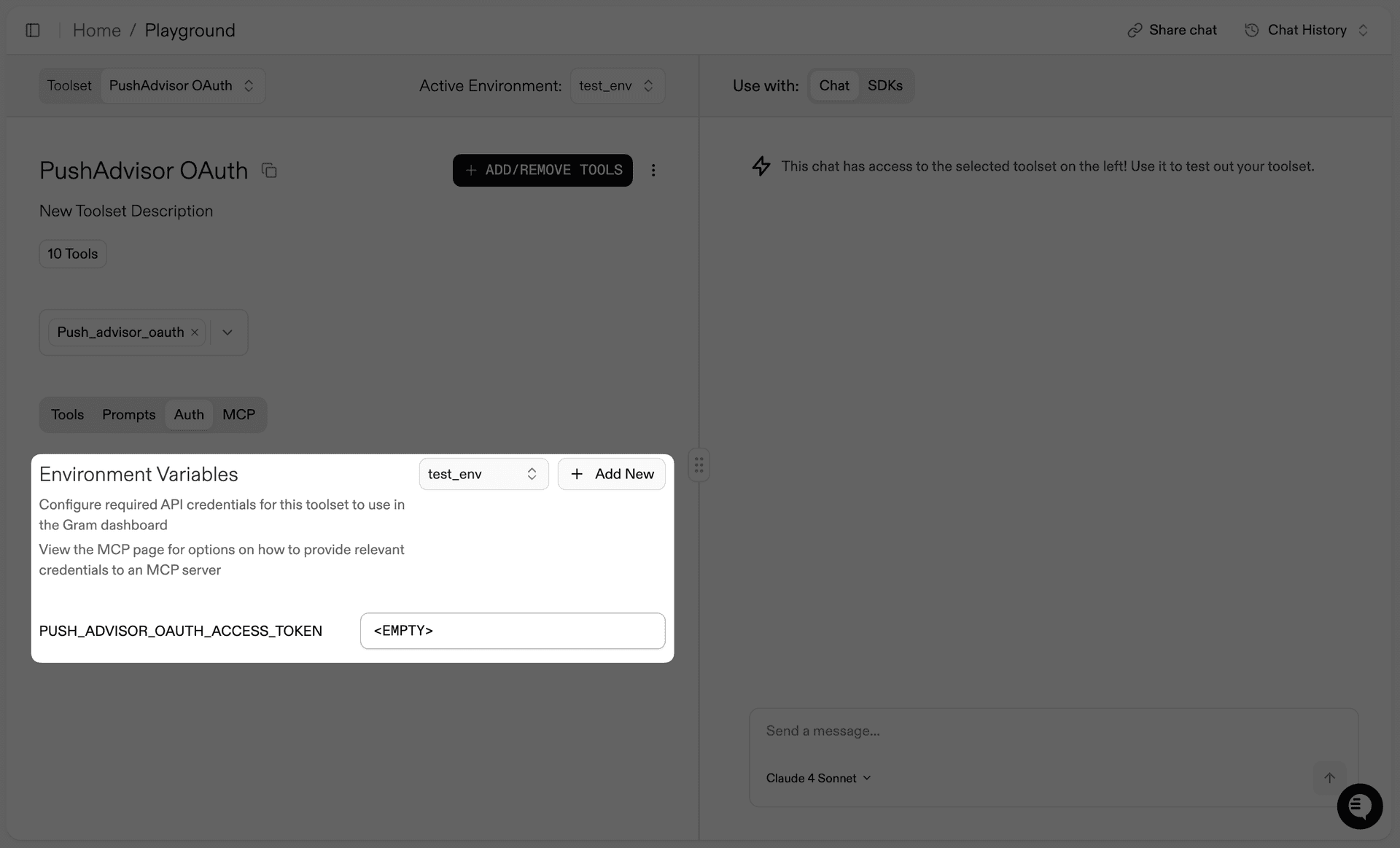Switch Use with mode to SDKs
The image size is (1400, 848).
tap(884, 85)
